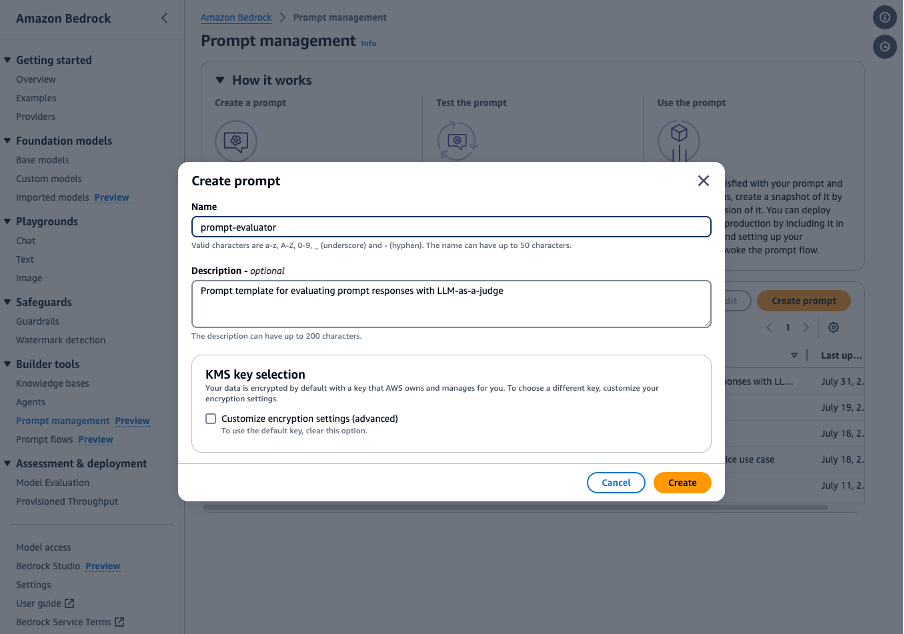Launch the CloudShell hexagon icon
Image resolution: width=904 pixels, height=634 pixels.
pos(884,46)
